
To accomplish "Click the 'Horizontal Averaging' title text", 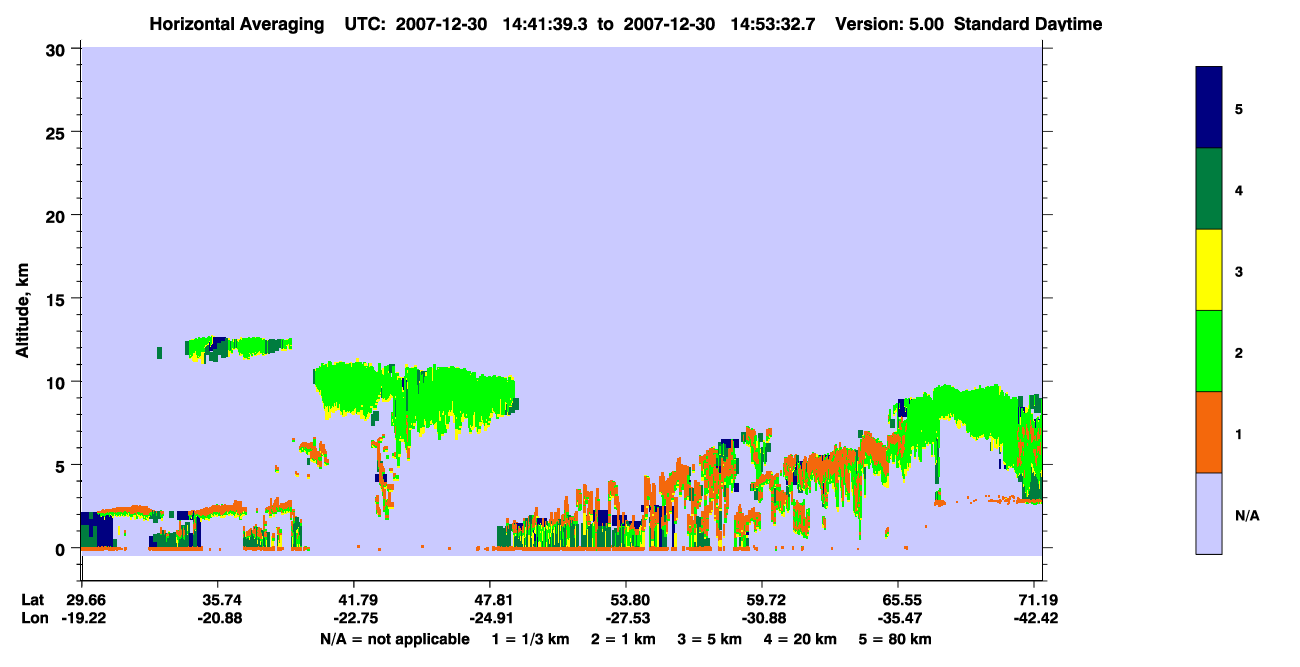I will 235,24.
